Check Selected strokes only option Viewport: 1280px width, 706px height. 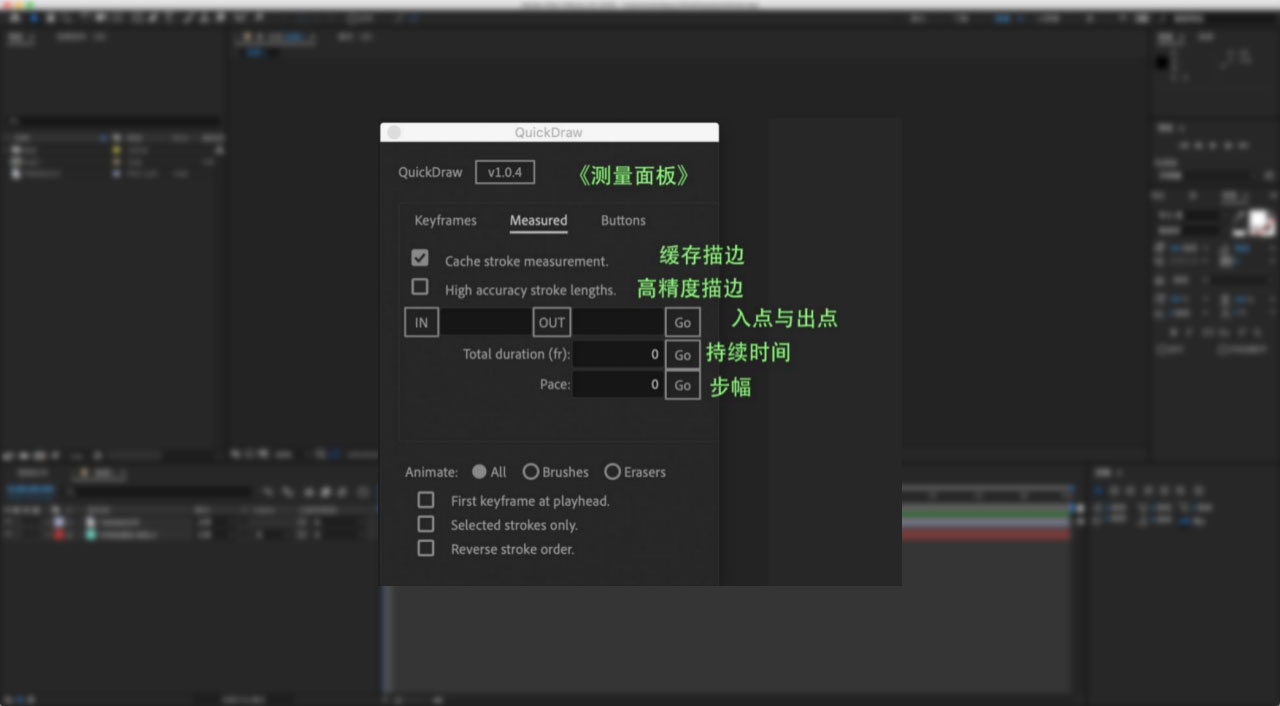coord(426,524)
